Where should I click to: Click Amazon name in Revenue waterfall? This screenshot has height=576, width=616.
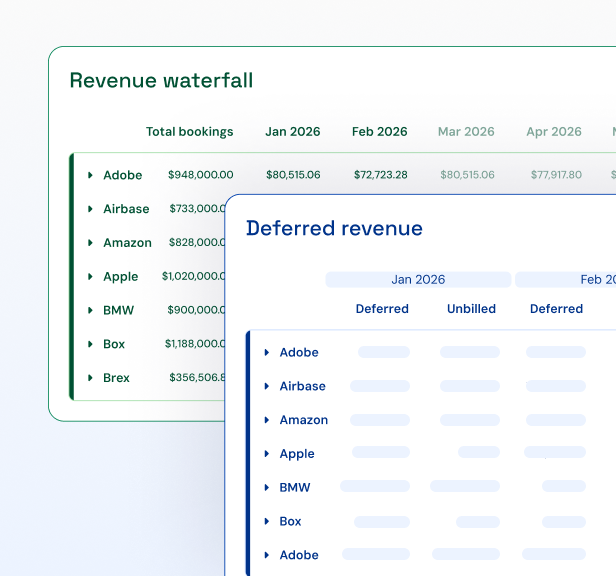(127, 242)
